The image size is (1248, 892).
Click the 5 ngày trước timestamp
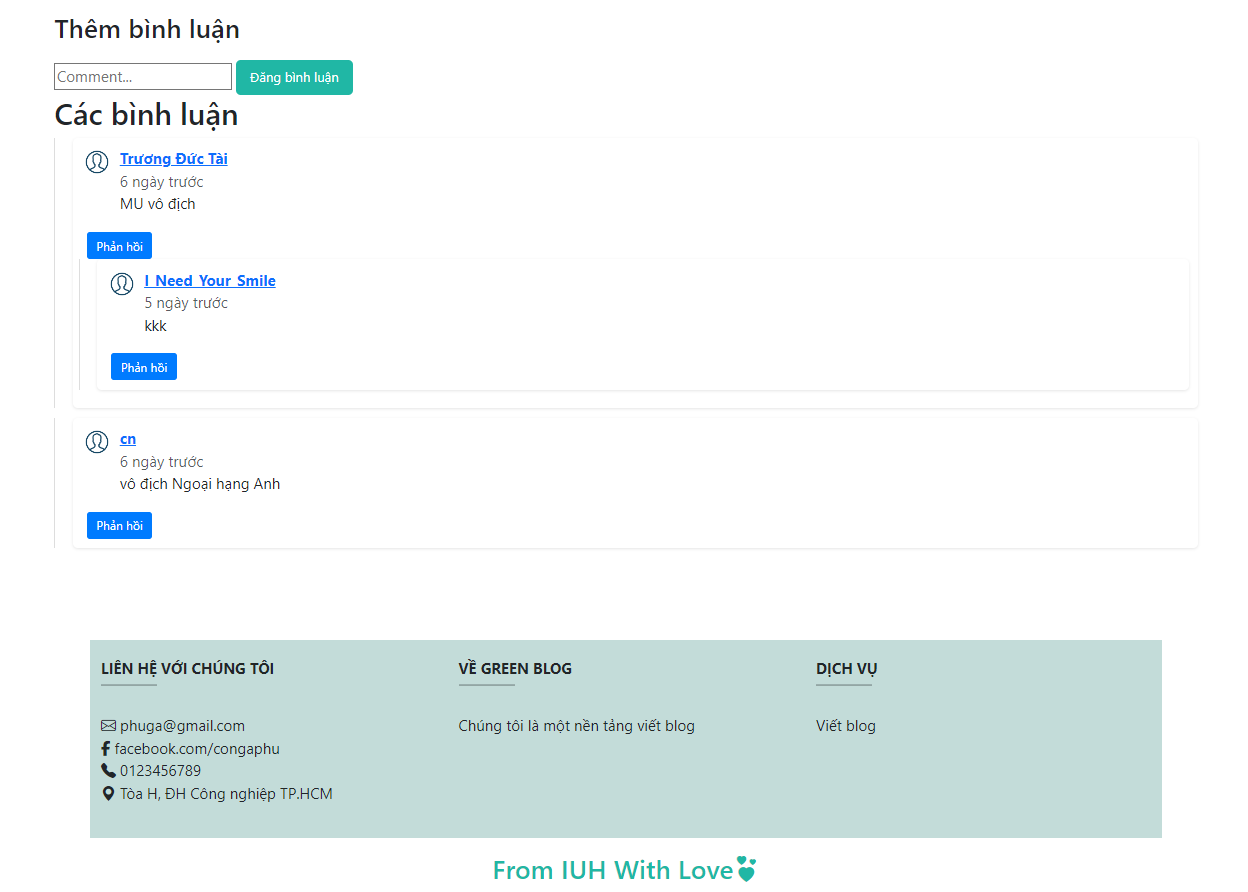[186, 303]
